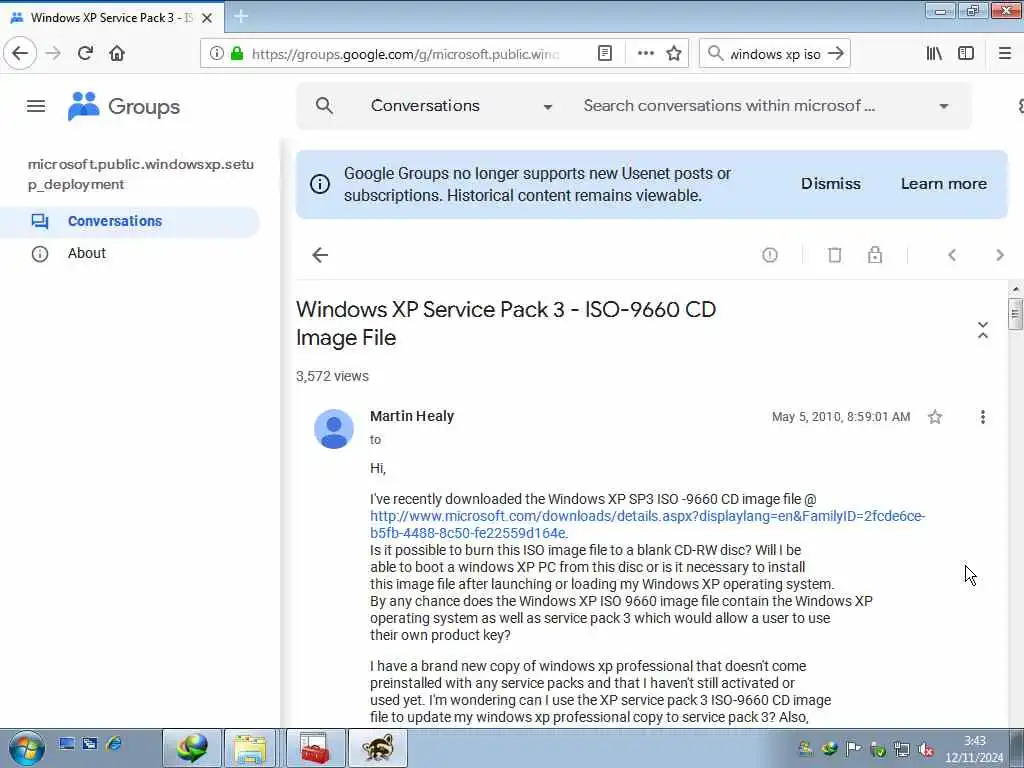Viewport: 1024px width, 768px height.
Task: Click Martin Healy's avatar
Action: [x=334, y=429]
